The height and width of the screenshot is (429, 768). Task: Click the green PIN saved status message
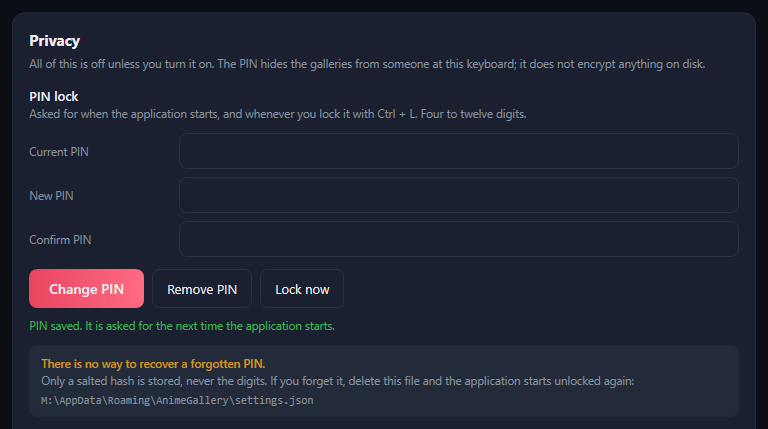(x=182, y=326)
